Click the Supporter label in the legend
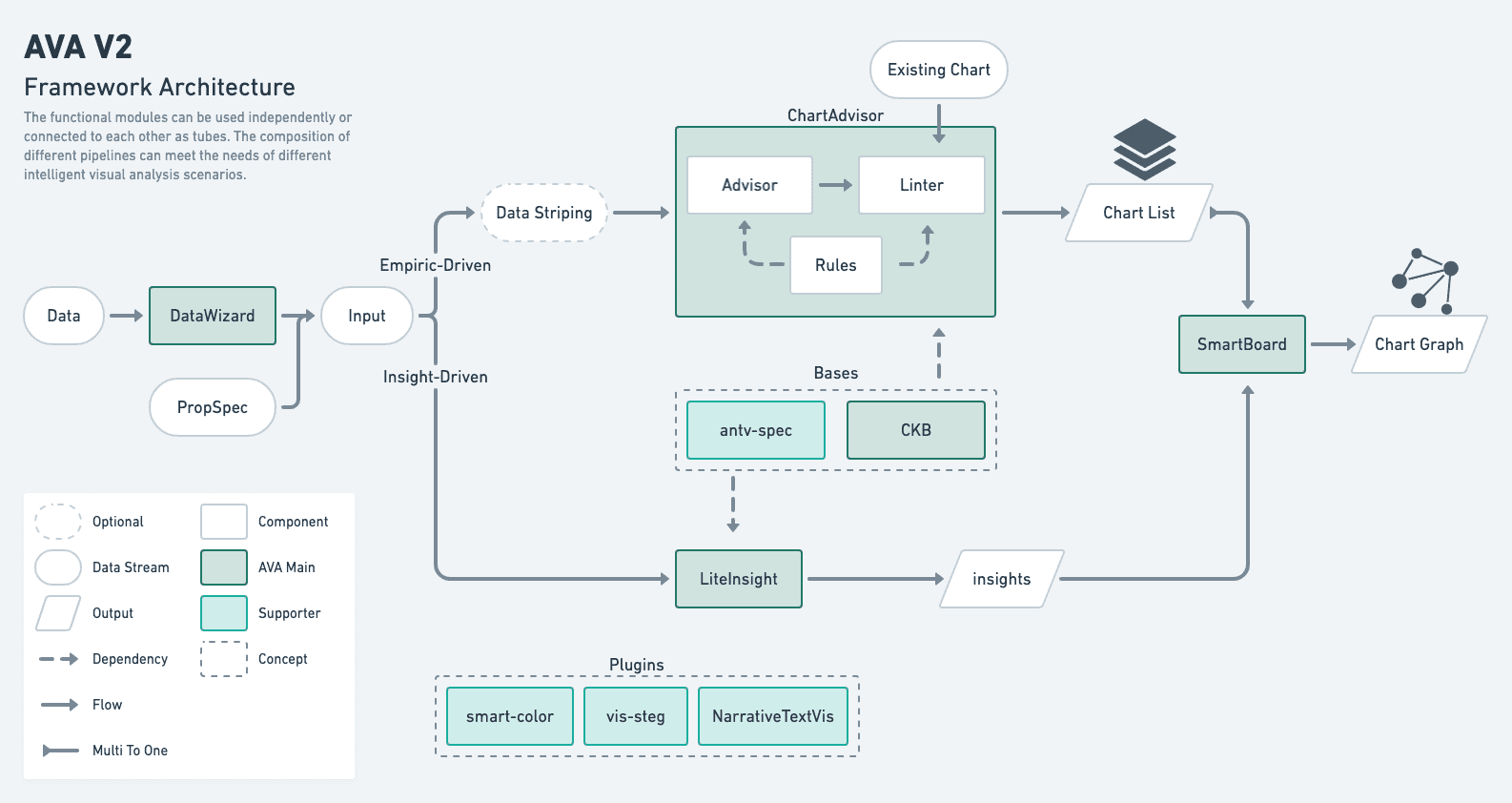This screenshot has height=803, width=1512. point(290,613)
